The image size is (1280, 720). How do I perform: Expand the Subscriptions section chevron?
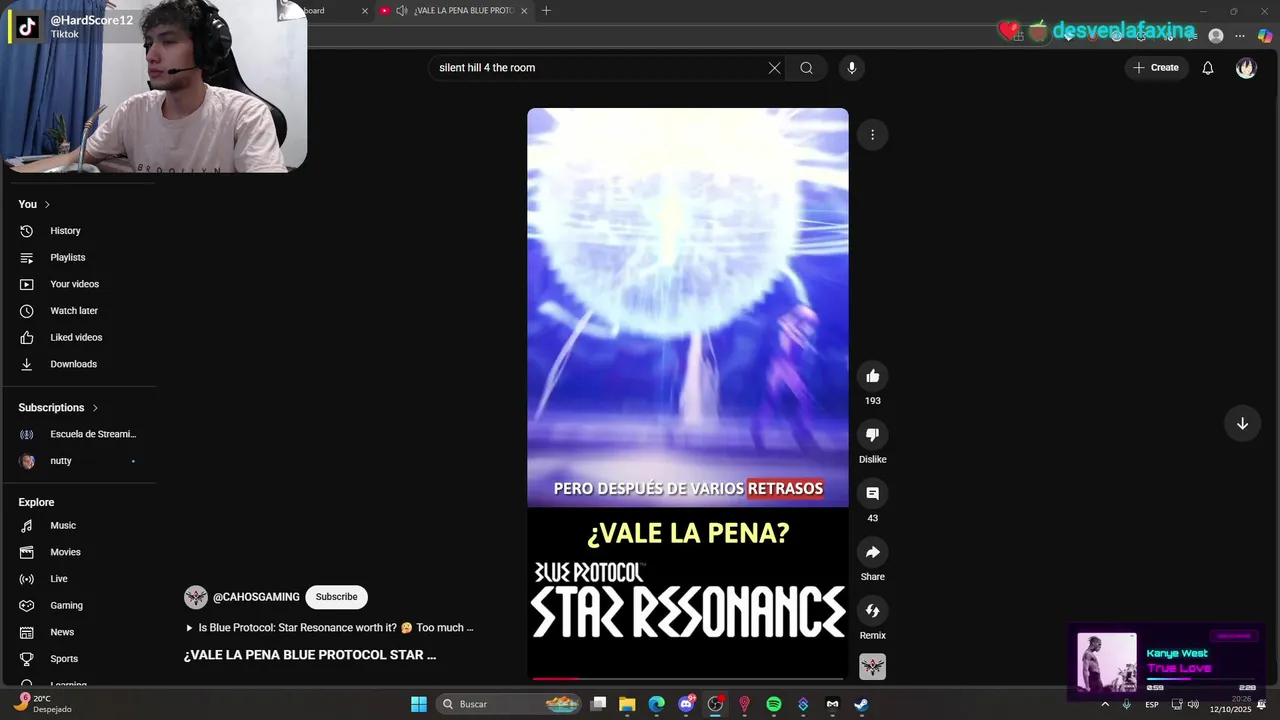click(x=95, y=408)
